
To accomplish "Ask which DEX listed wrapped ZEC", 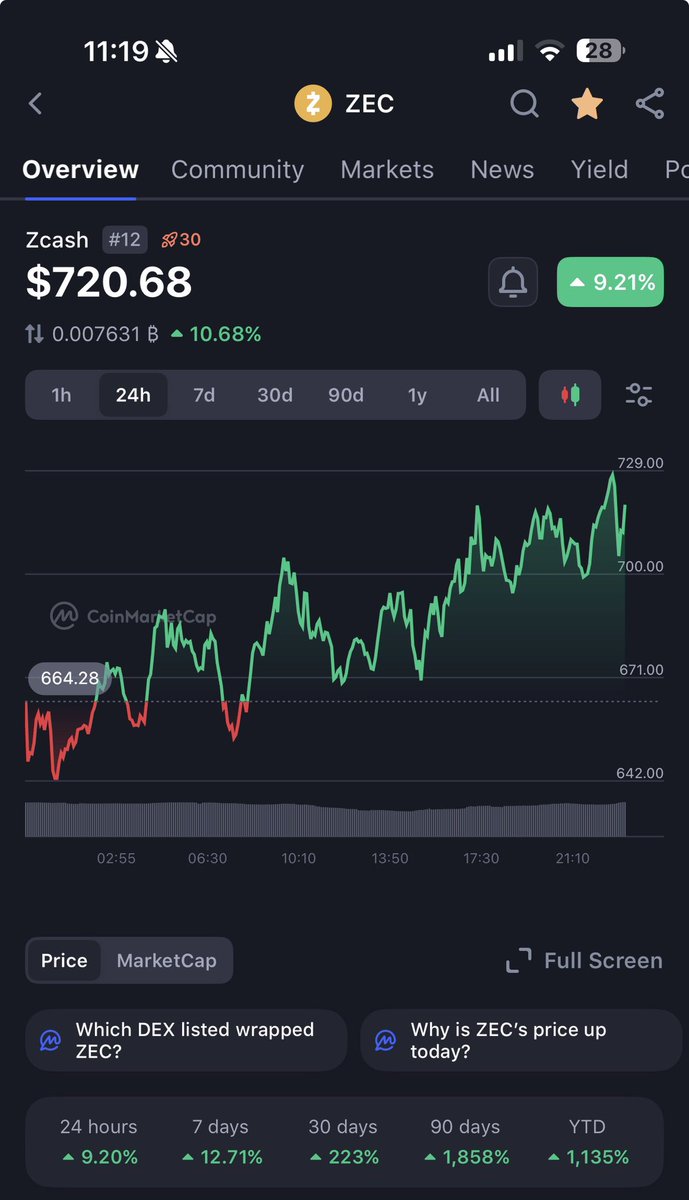I will (186, 1041).
